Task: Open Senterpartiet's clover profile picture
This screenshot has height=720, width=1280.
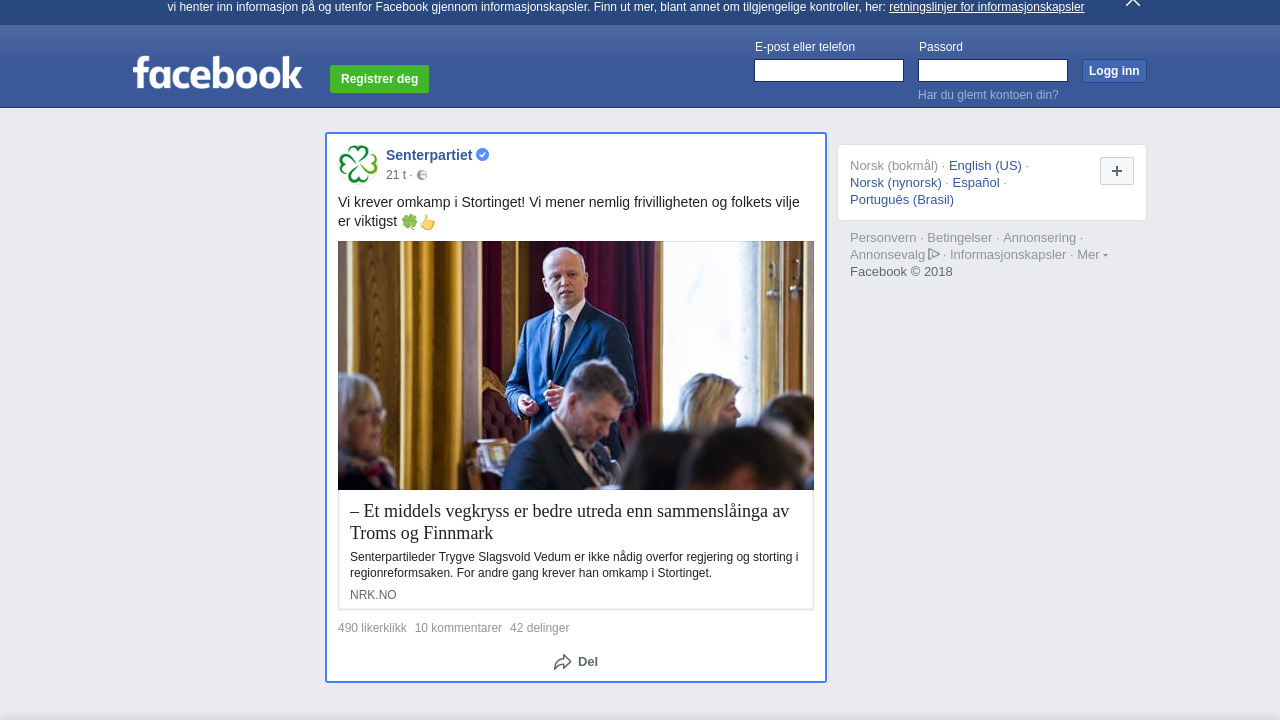Action: pos(358,164)
